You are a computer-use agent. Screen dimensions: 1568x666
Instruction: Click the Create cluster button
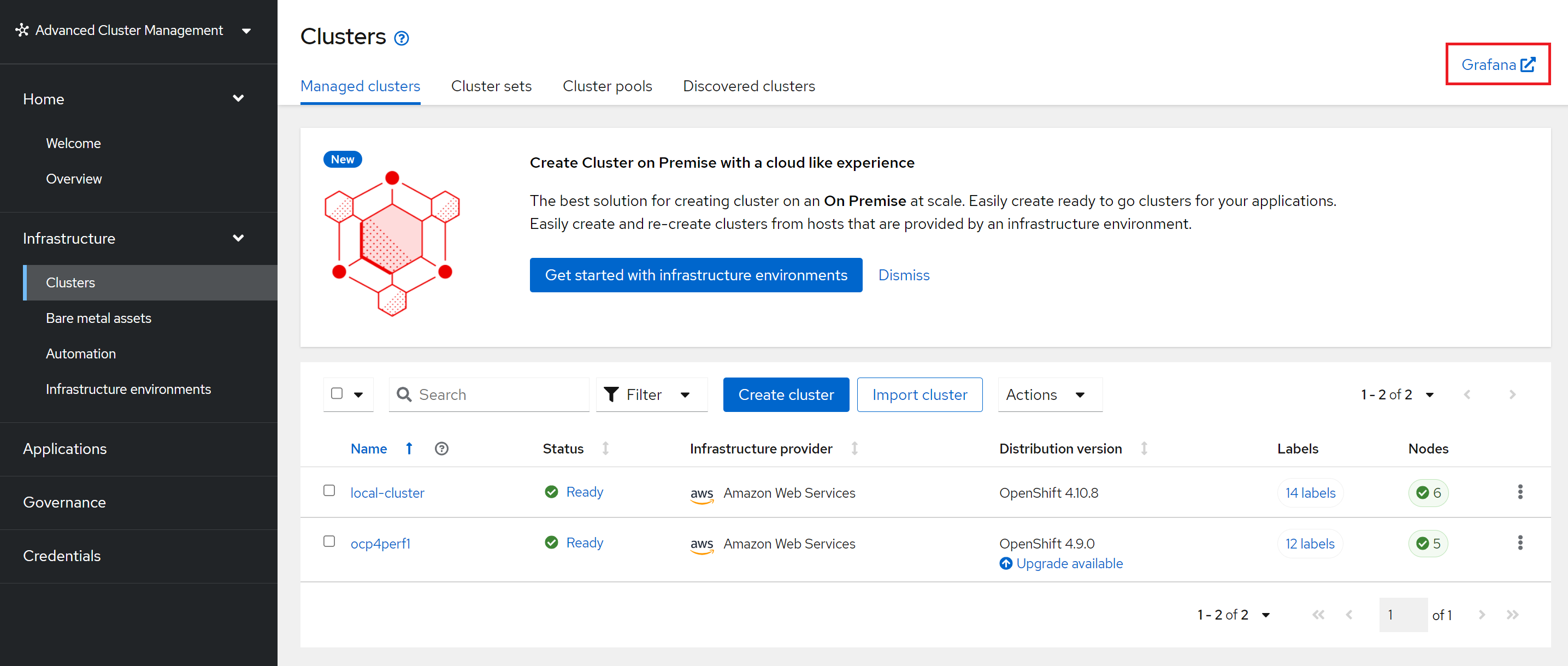[x=785, y=394]
